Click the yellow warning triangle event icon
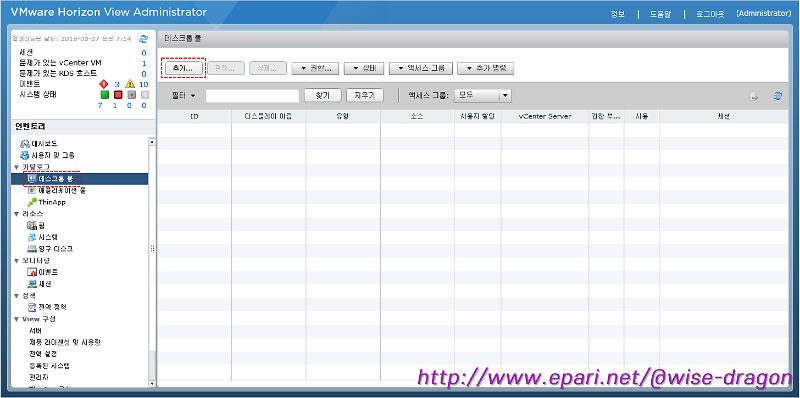Viewport: 800px width, 398px height. click(x=130, y=84)
